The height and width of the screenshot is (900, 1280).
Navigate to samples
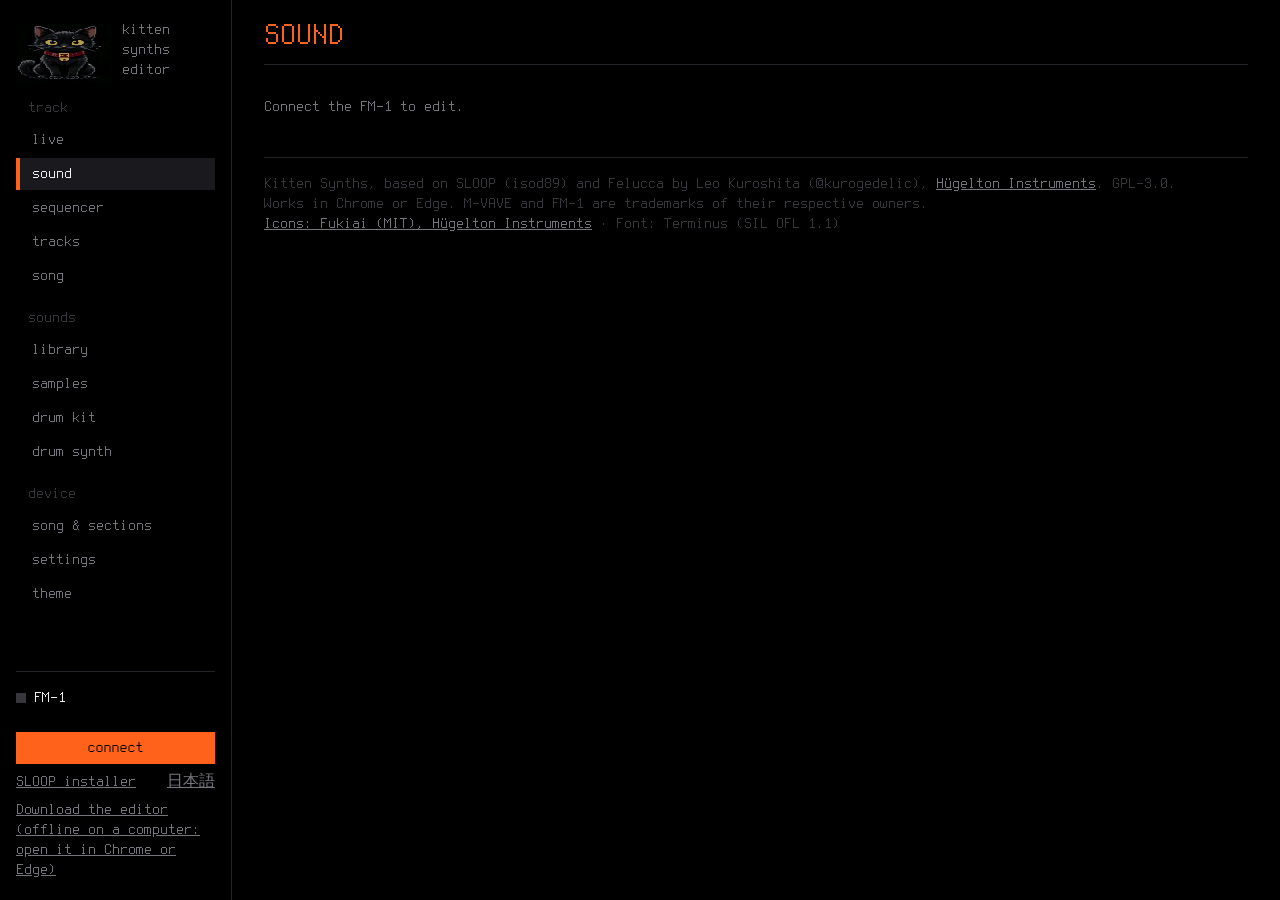point(115,384)
